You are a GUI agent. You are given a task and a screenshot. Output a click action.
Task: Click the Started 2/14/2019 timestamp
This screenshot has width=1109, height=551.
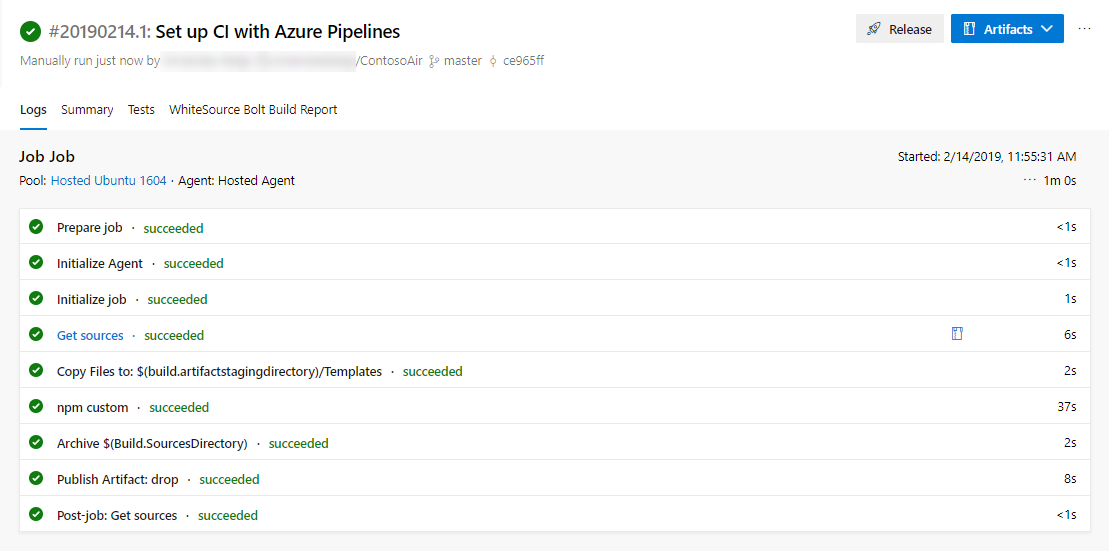pyautogui.click(x=987, y=156)
